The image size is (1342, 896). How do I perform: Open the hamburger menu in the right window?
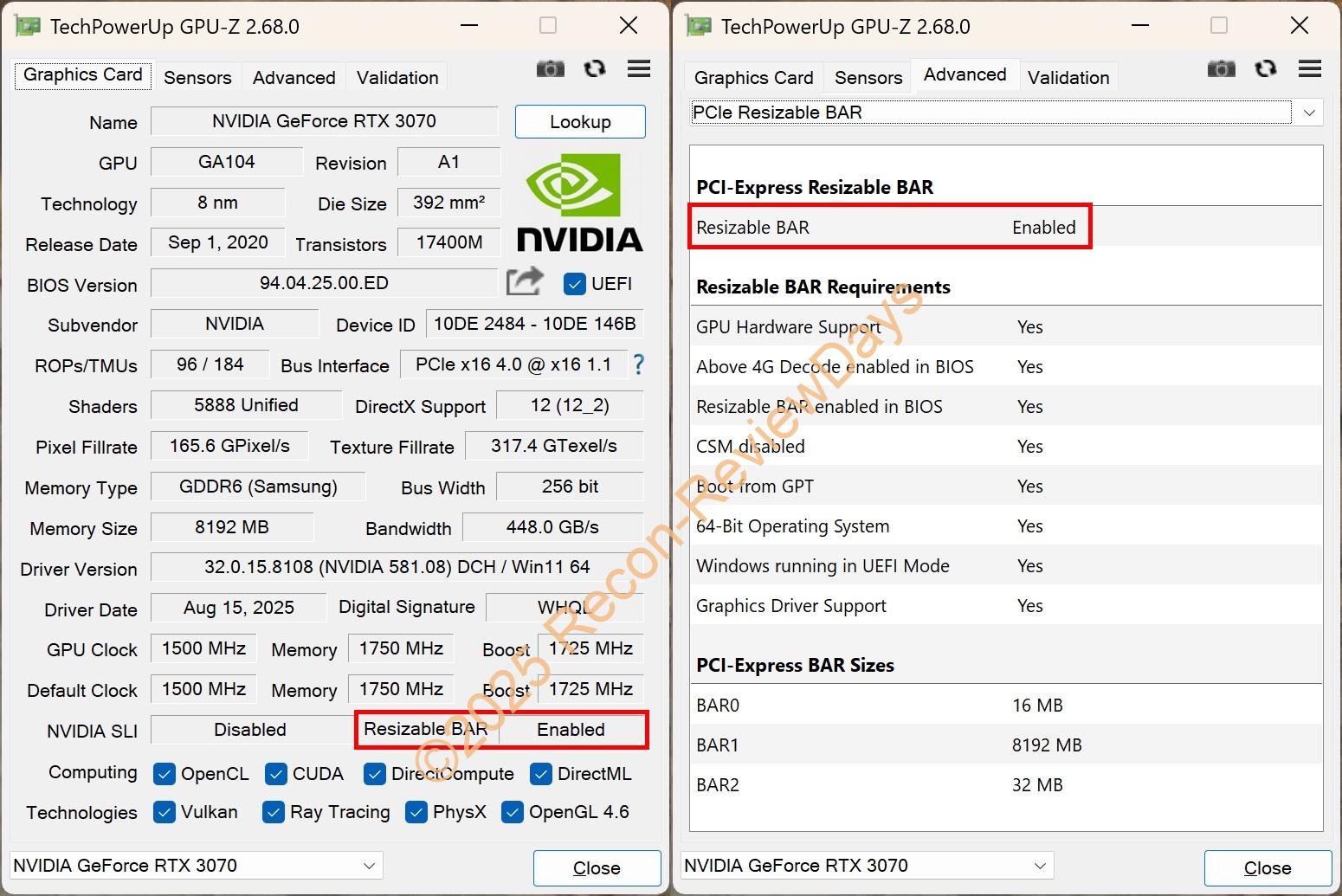point(1309,68)
